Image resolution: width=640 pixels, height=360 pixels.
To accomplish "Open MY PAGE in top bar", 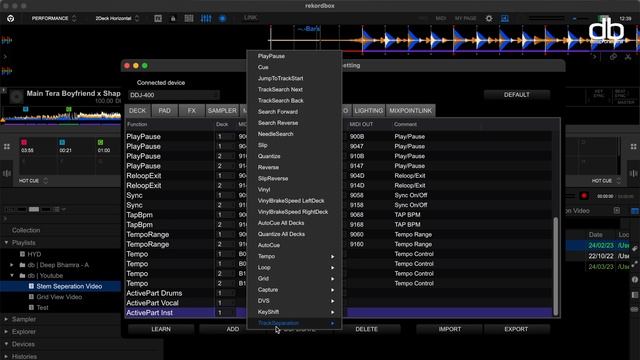I will click(x=465, y=18).
